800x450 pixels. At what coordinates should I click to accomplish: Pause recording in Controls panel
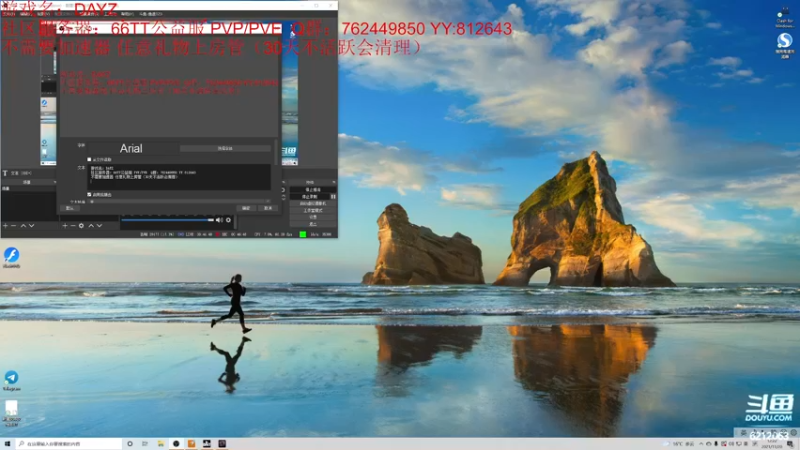click(x=333, y=196)
